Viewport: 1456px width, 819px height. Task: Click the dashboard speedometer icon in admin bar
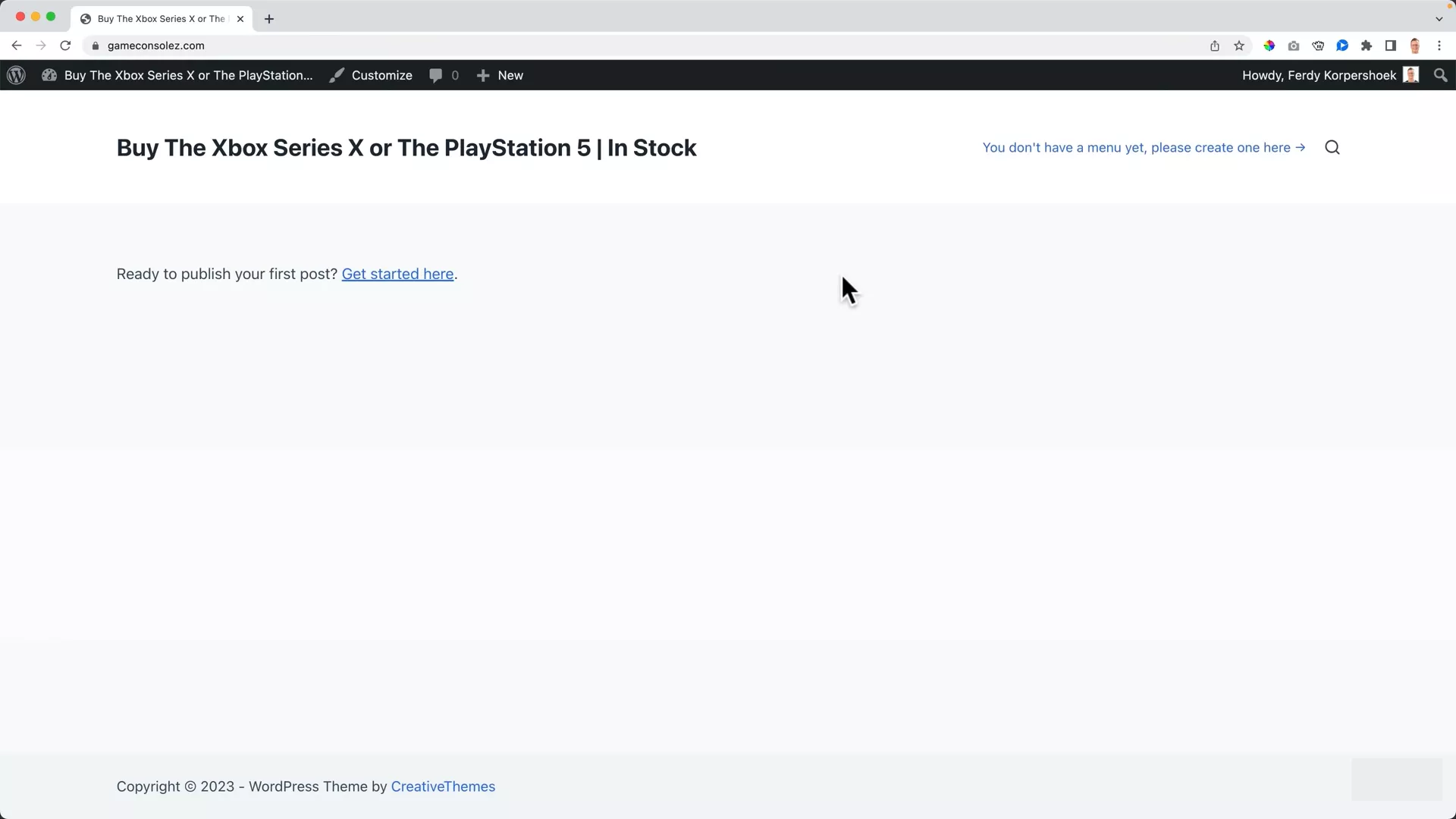49,75
